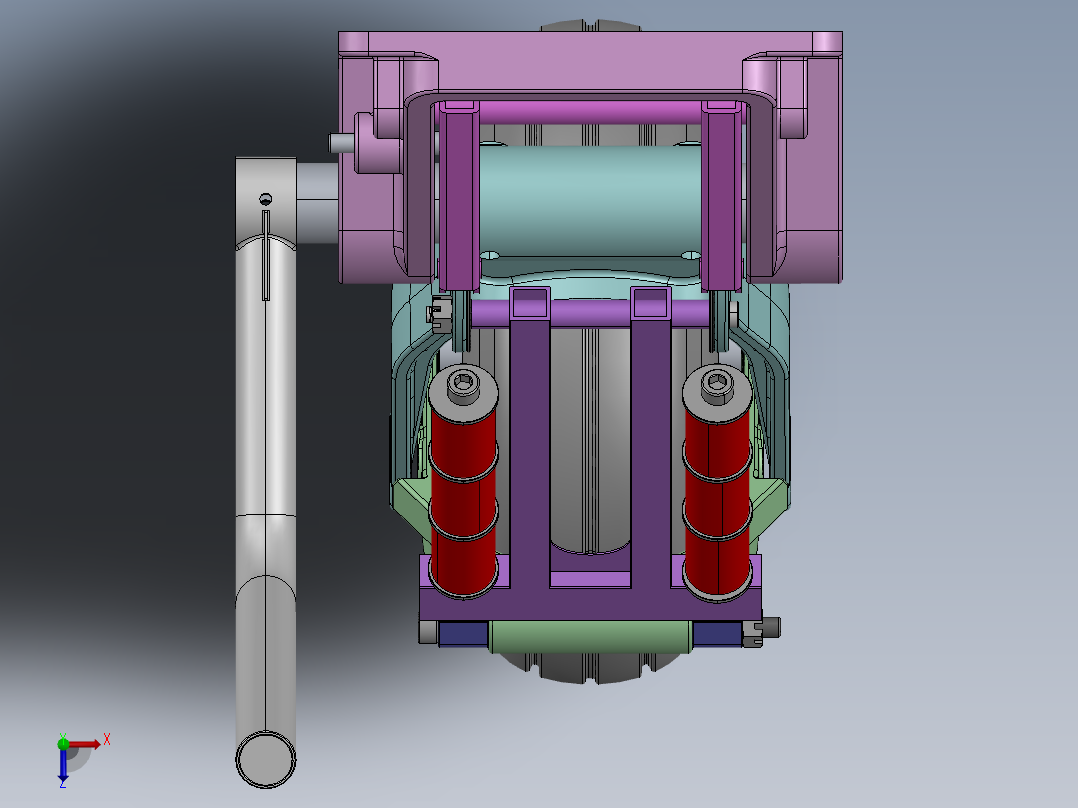Select the green roller at the bottom
Image resolution: width=1078 pixels, height=808 pixels.
(x=590, y=635)
